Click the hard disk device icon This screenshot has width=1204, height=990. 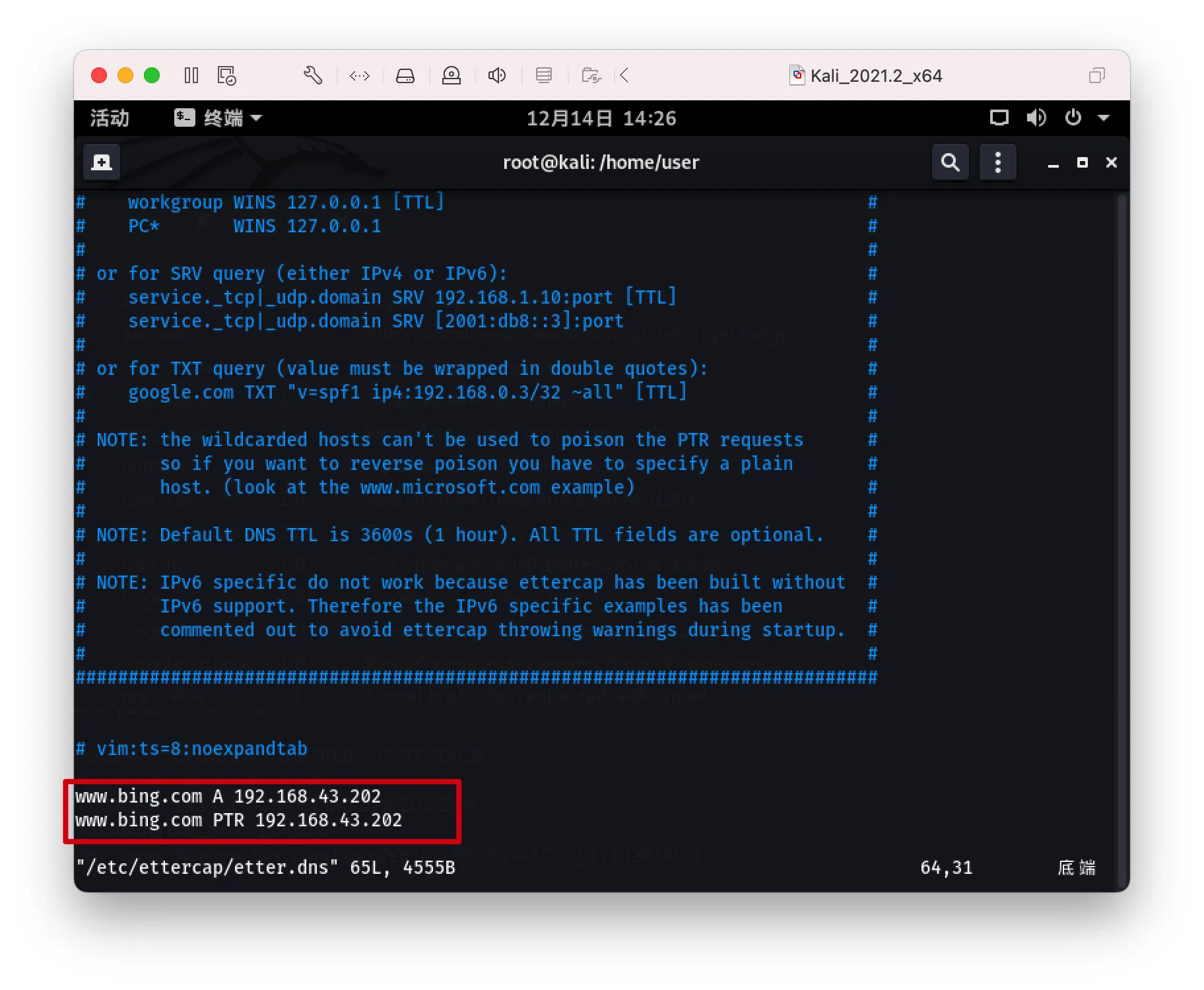[x=405, y=76]
